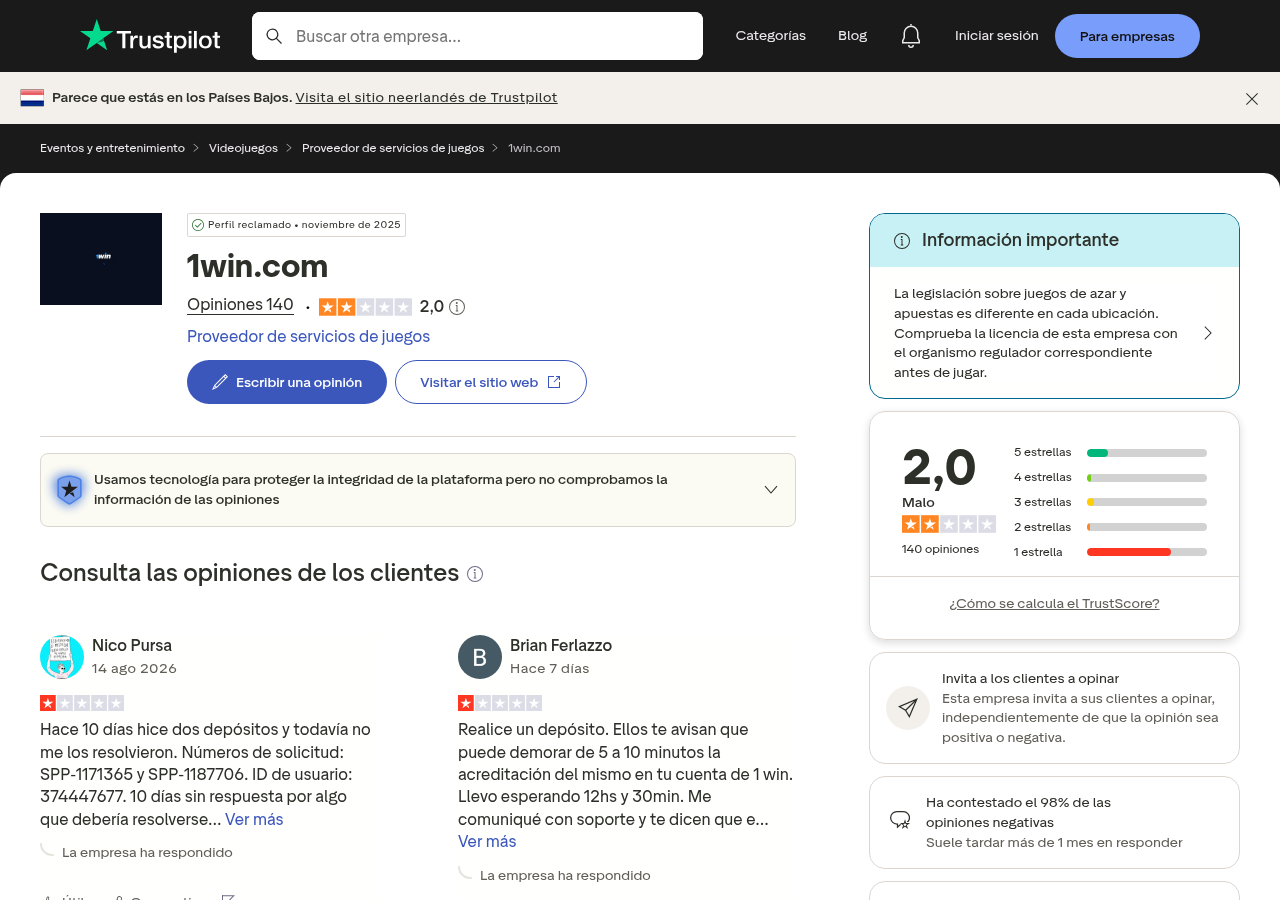The image size is (1280, 900).
Task: Click the Perfil reclamado badge
Action: [x=296, y=225]
